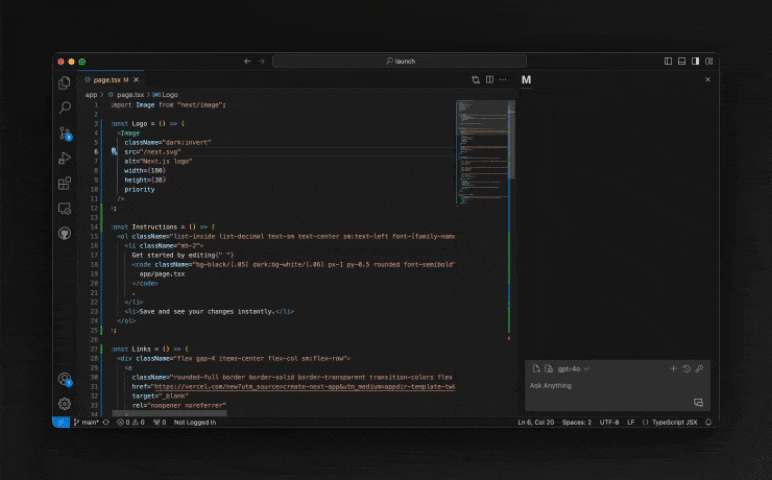Select the page.tsx editor tab
Screen dimensions: 772x480
pyautogui.click(x=111, y=80)
